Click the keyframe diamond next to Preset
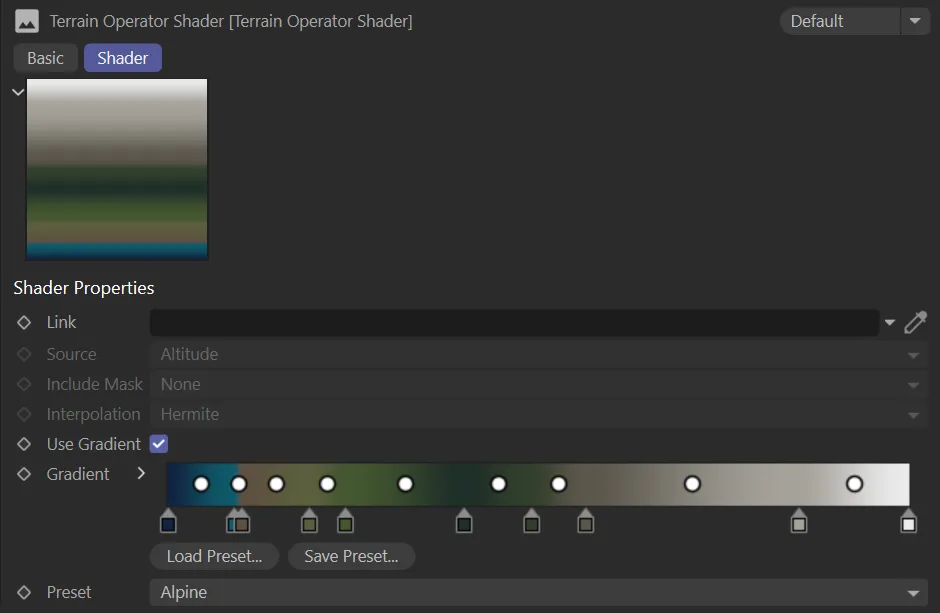940x613 pixels. pyautogui.click(x=24, y=592)
